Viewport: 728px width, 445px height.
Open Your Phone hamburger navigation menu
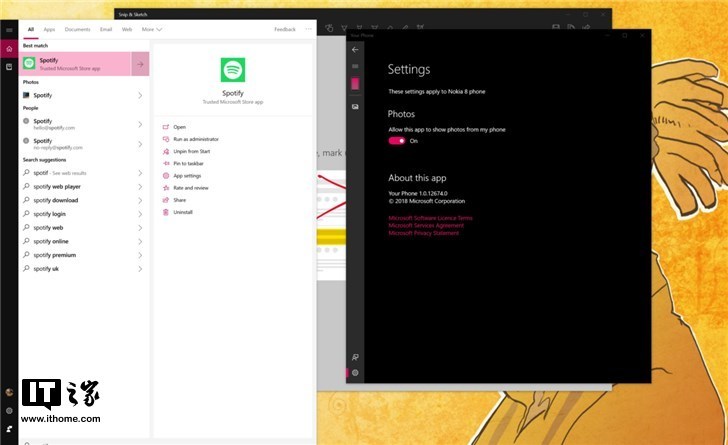coord(355,66)
